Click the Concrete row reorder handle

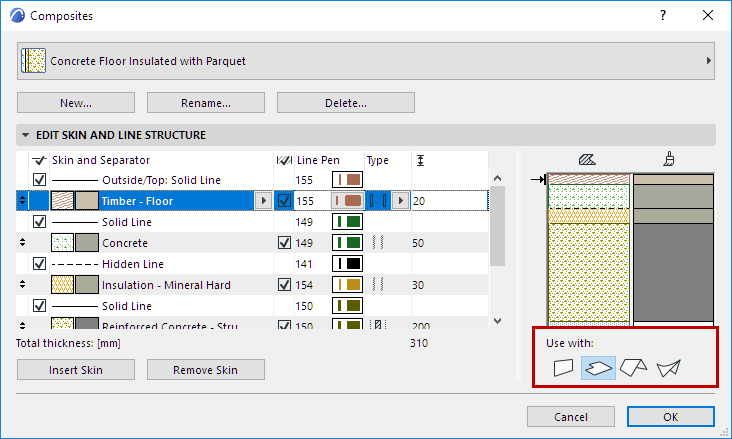pos(22,242)
